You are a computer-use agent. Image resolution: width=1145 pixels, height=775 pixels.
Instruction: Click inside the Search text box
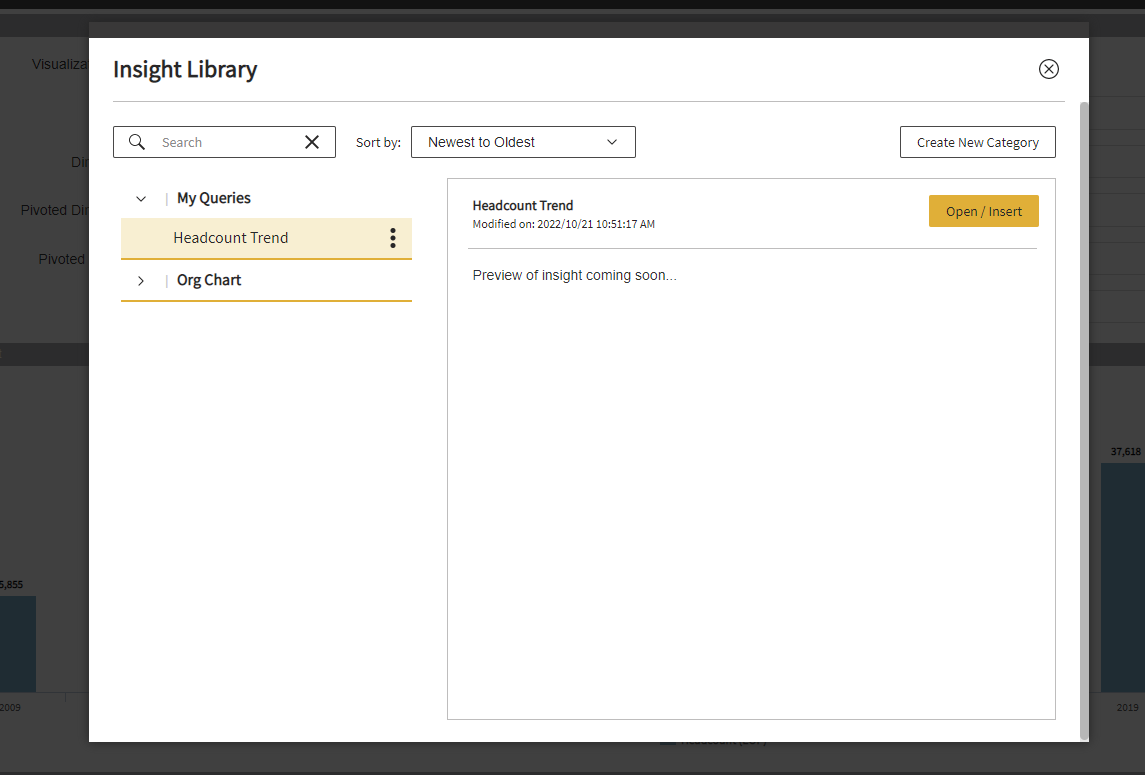[x=225, y=142]
